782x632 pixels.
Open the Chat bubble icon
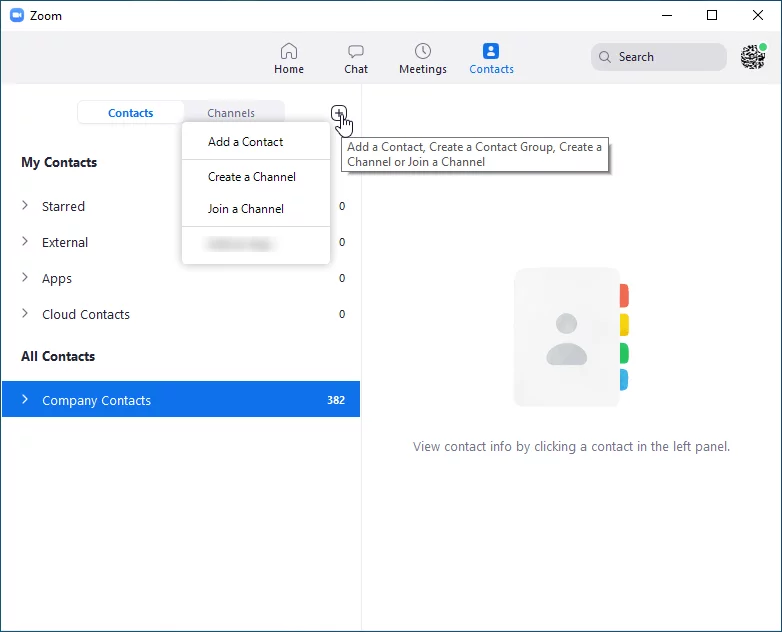click(356, 51)
